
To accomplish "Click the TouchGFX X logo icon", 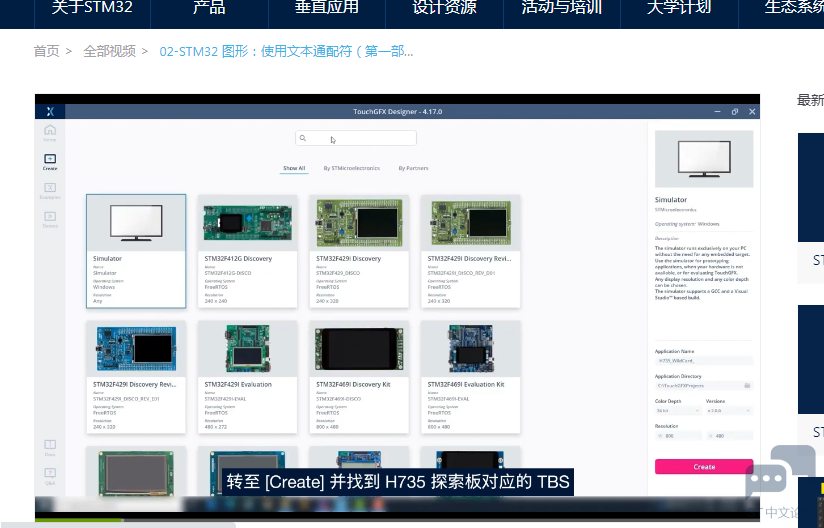I will coord(50,111).
